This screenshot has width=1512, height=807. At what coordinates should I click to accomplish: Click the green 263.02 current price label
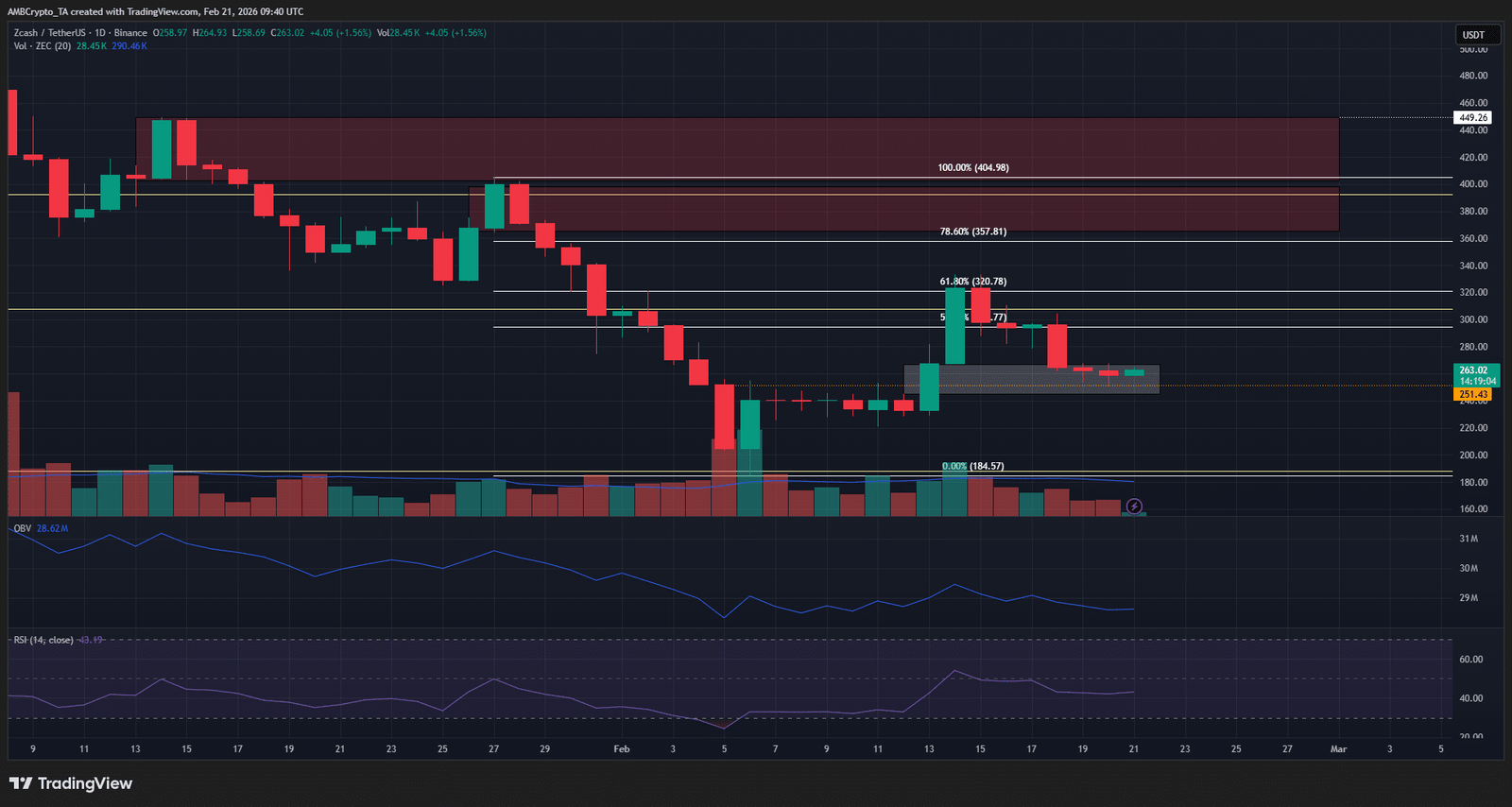point(1474,370)
